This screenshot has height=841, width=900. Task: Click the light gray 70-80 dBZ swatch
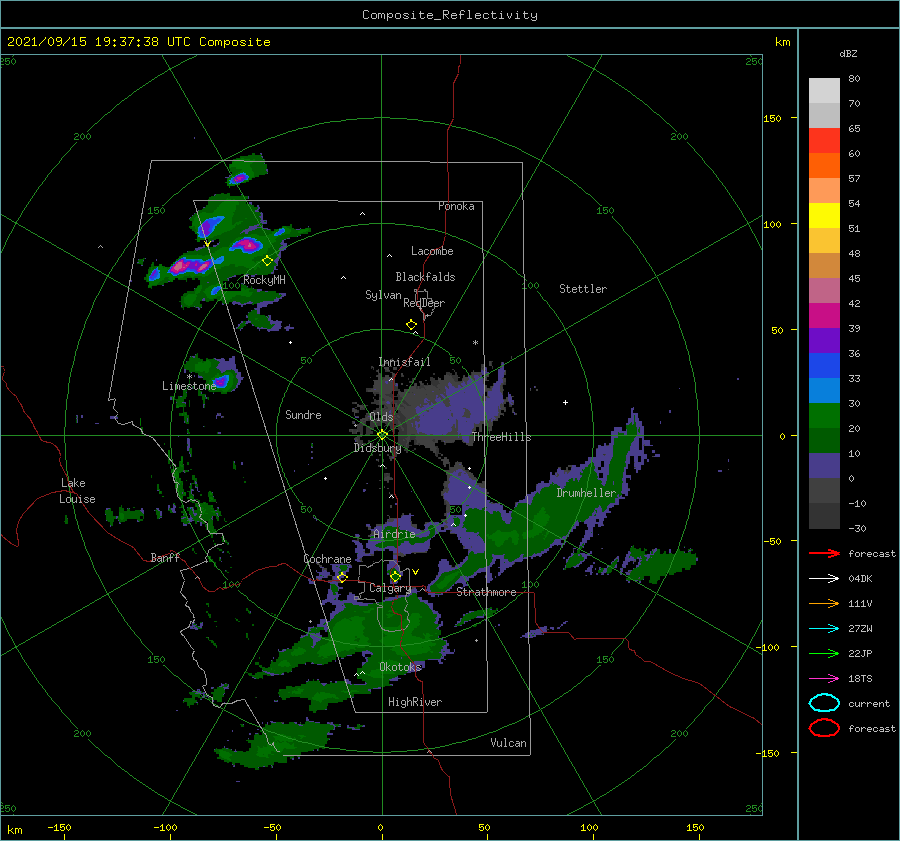point(824,91)
